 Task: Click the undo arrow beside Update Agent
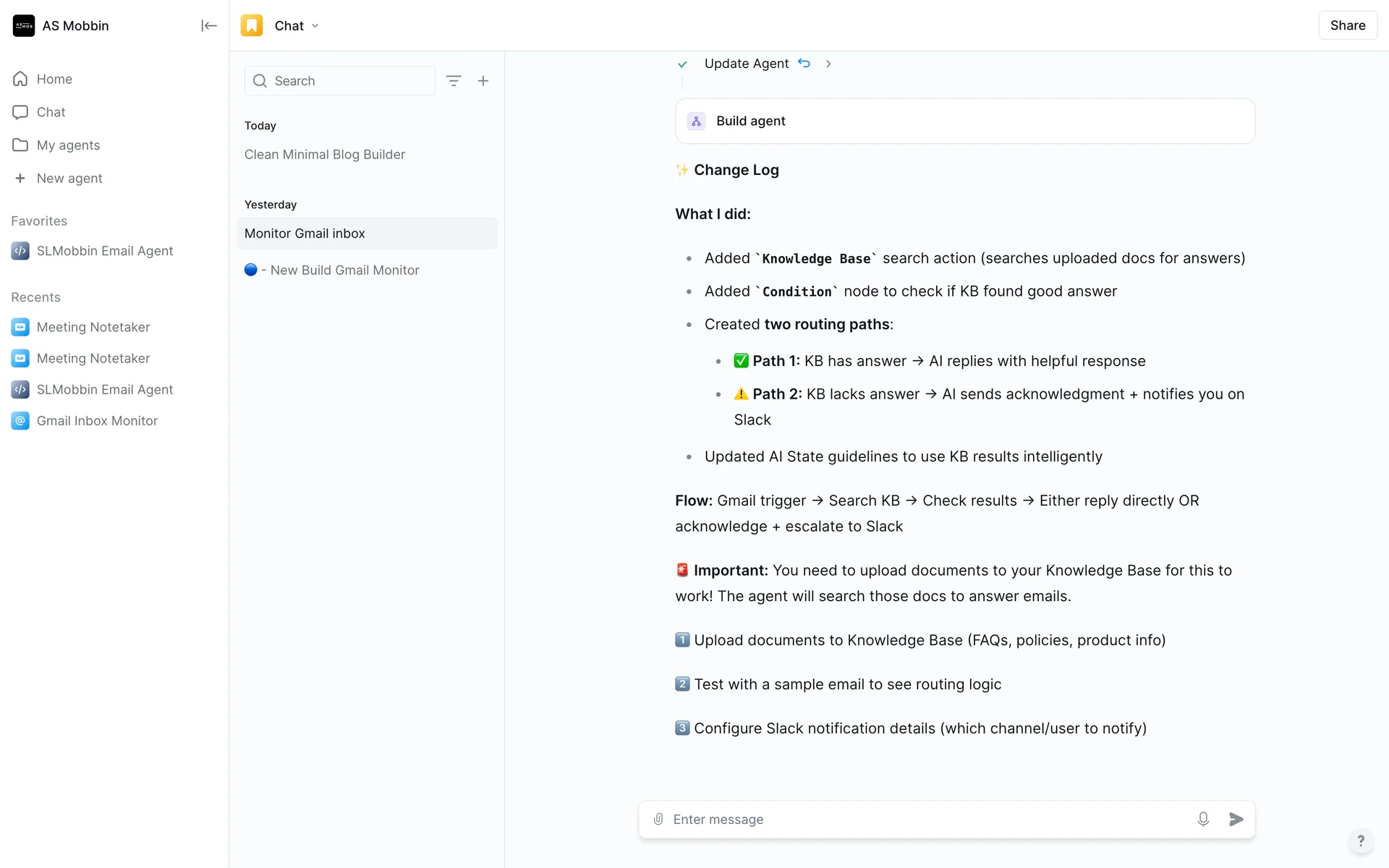point(804,64)
